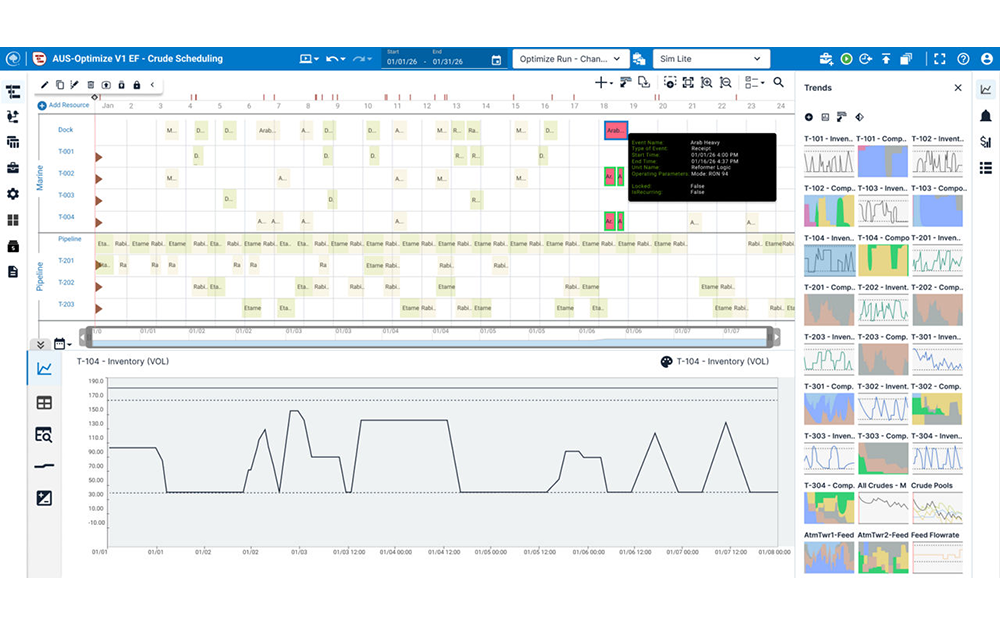Screen dimensions: 1000x626
Task: Open the calendar date picker icon
Action: click(496, 61)
